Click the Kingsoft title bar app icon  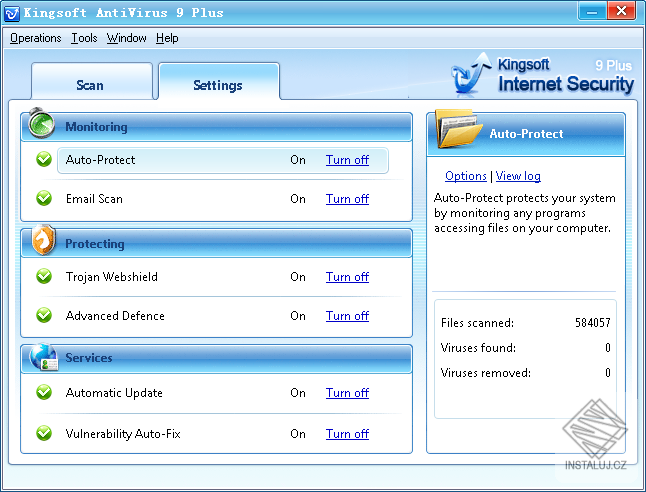(12, 13)
